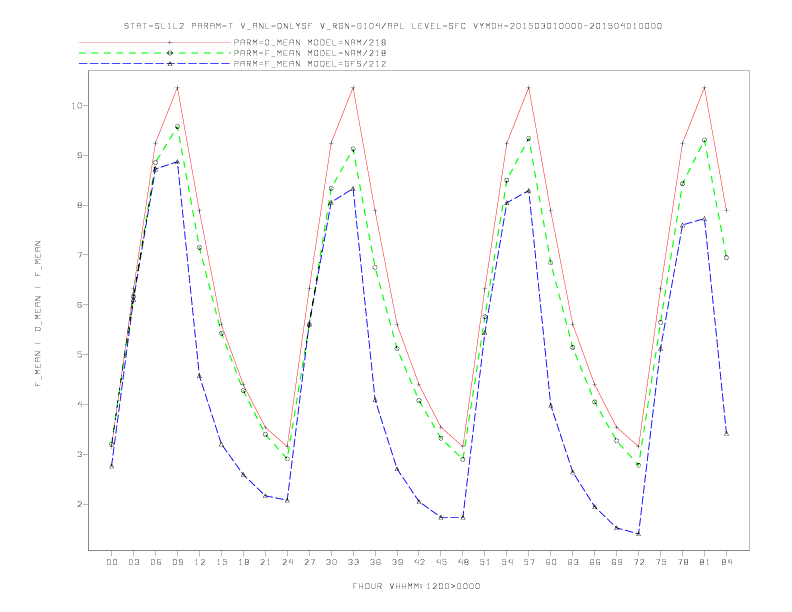Click x-axis tick label 63
Viewport: 792px width, 612px height.
[573, 562]
